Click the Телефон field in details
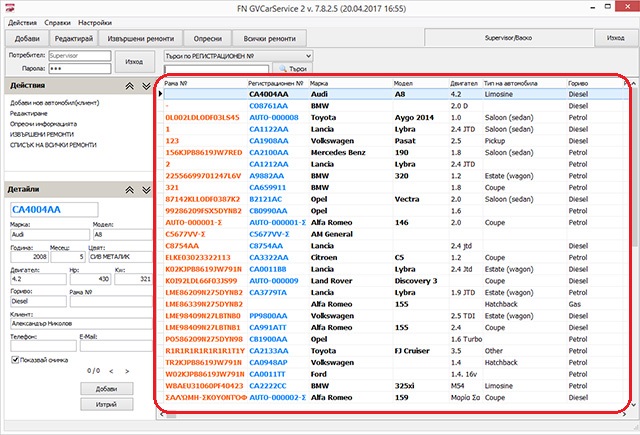The width and height of the screenshot is (640, 435). point(43,346)
